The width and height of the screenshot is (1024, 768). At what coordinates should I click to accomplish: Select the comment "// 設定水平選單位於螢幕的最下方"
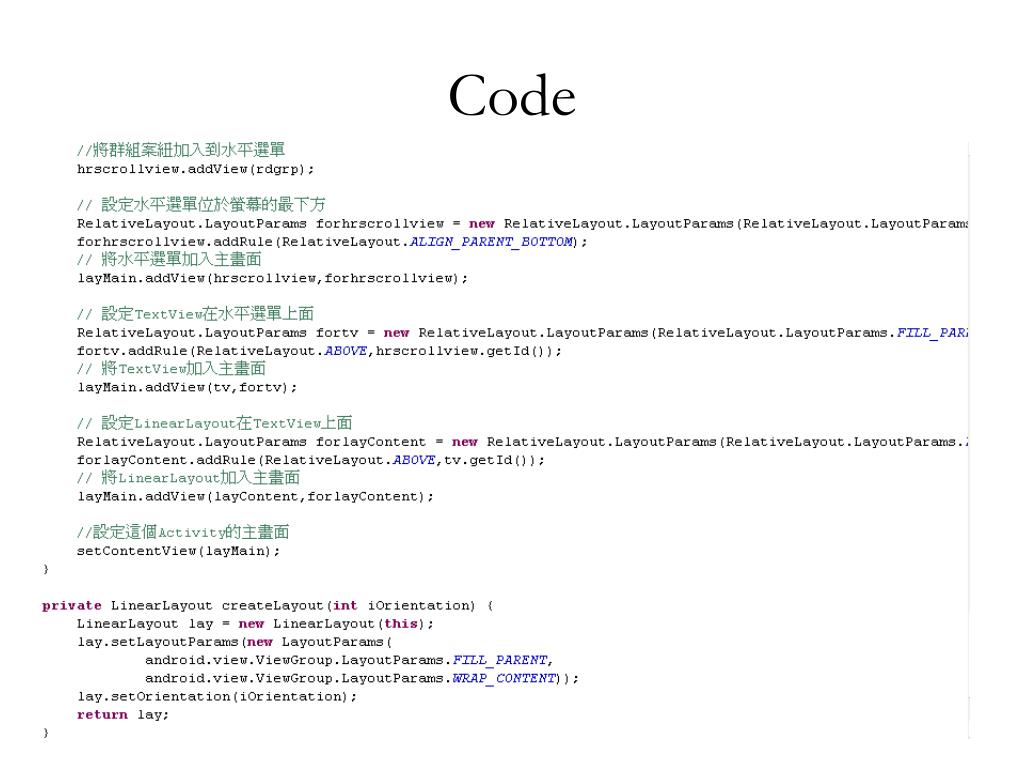click(x=201, y=204)
